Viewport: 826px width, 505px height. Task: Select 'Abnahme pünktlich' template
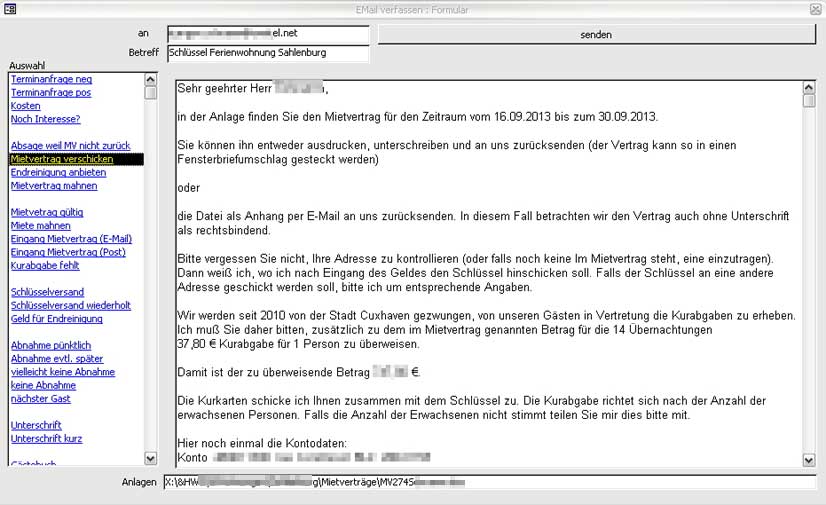click(x=51, y=345)
